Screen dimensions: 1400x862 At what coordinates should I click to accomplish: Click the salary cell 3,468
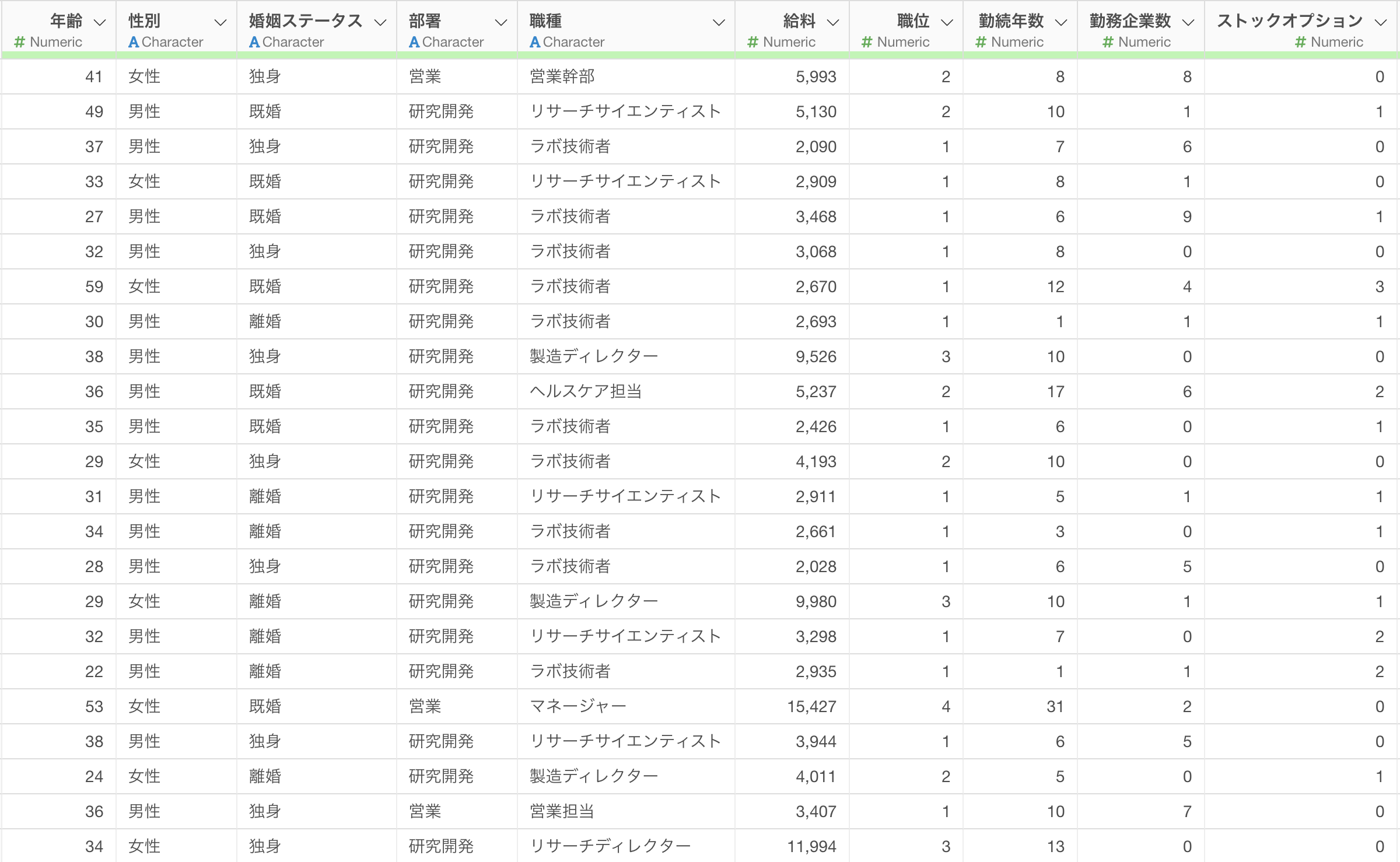click(x=792, y=216)
